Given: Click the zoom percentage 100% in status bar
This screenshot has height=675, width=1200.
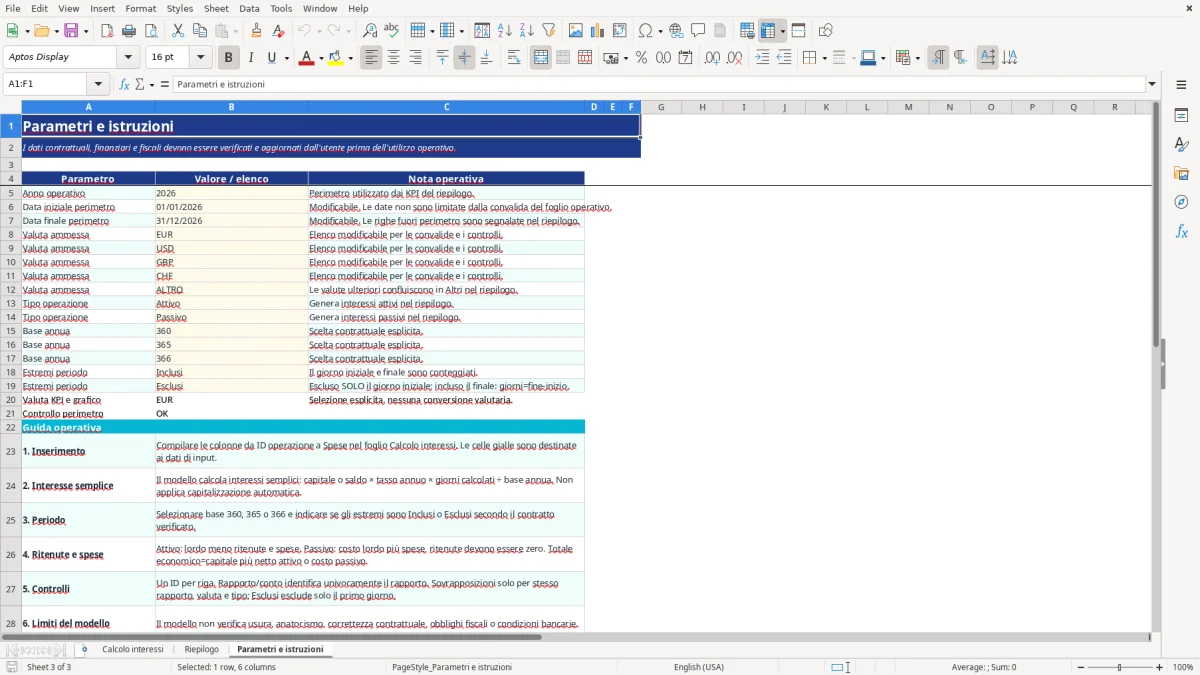Looking at the screenshot, I should (1183, 667).
